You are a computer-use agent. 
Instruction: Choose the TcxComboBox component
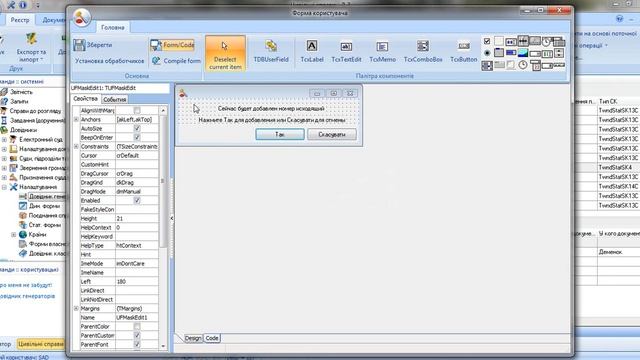tap(423, 52)
